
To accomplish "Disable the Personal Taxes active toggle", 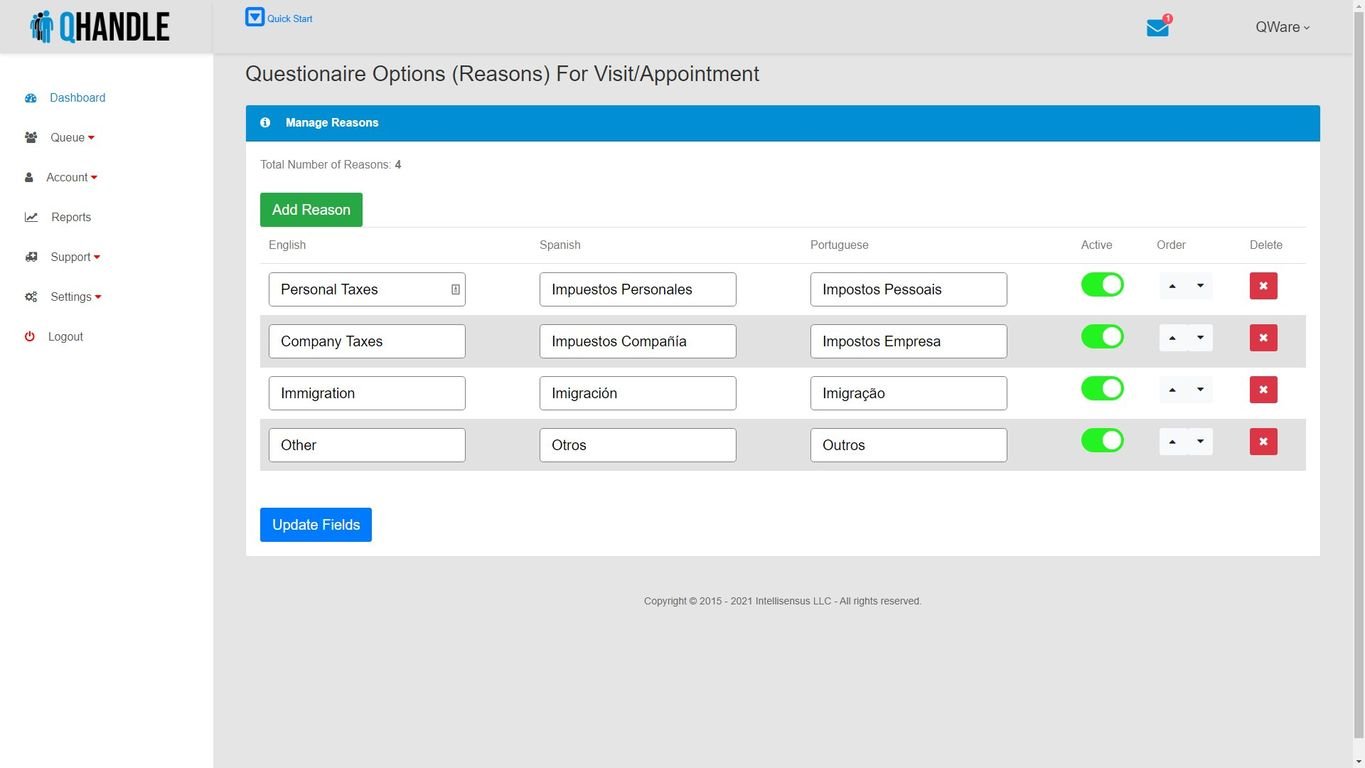I will (x=1102, y=285).
